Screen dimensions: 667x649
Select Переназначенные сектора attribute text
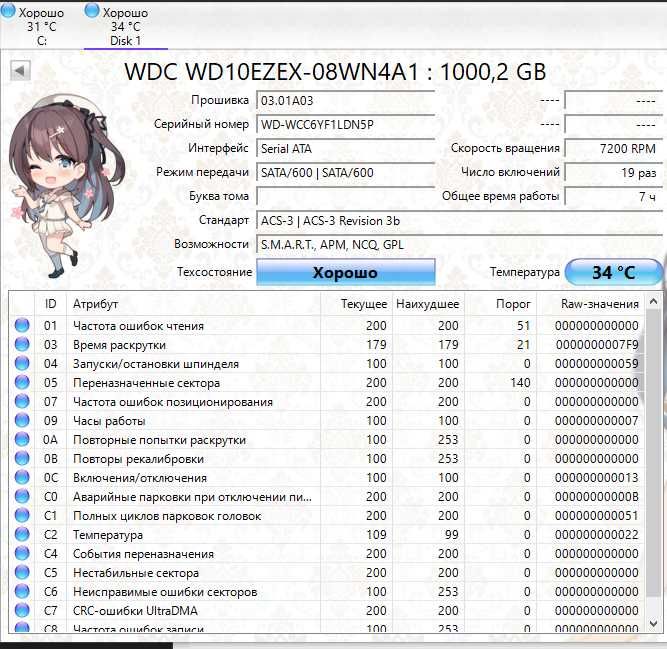[x=146, y=383]
